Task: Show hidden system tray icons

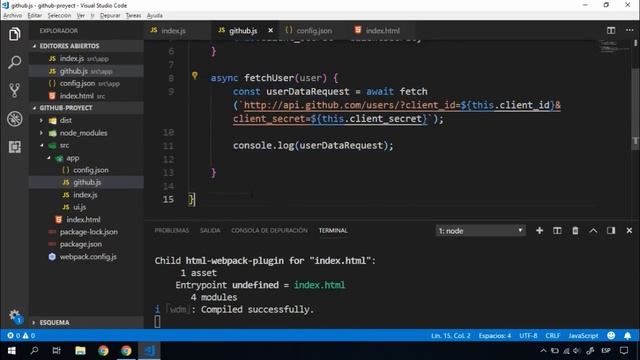Action: click(x=543, y=351)
